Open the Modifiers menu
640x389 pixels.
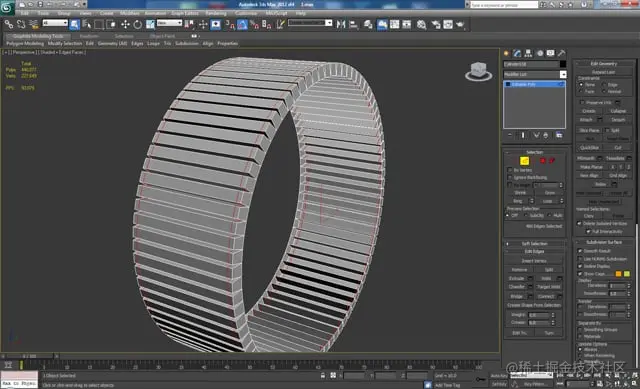tap(129, 13)
